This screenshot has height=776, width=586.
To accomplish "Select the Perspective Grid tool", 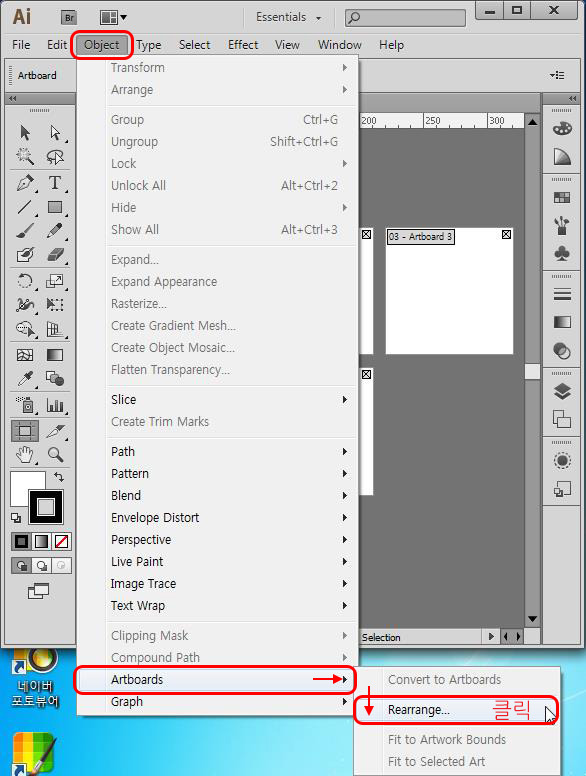I will point(55,329).
